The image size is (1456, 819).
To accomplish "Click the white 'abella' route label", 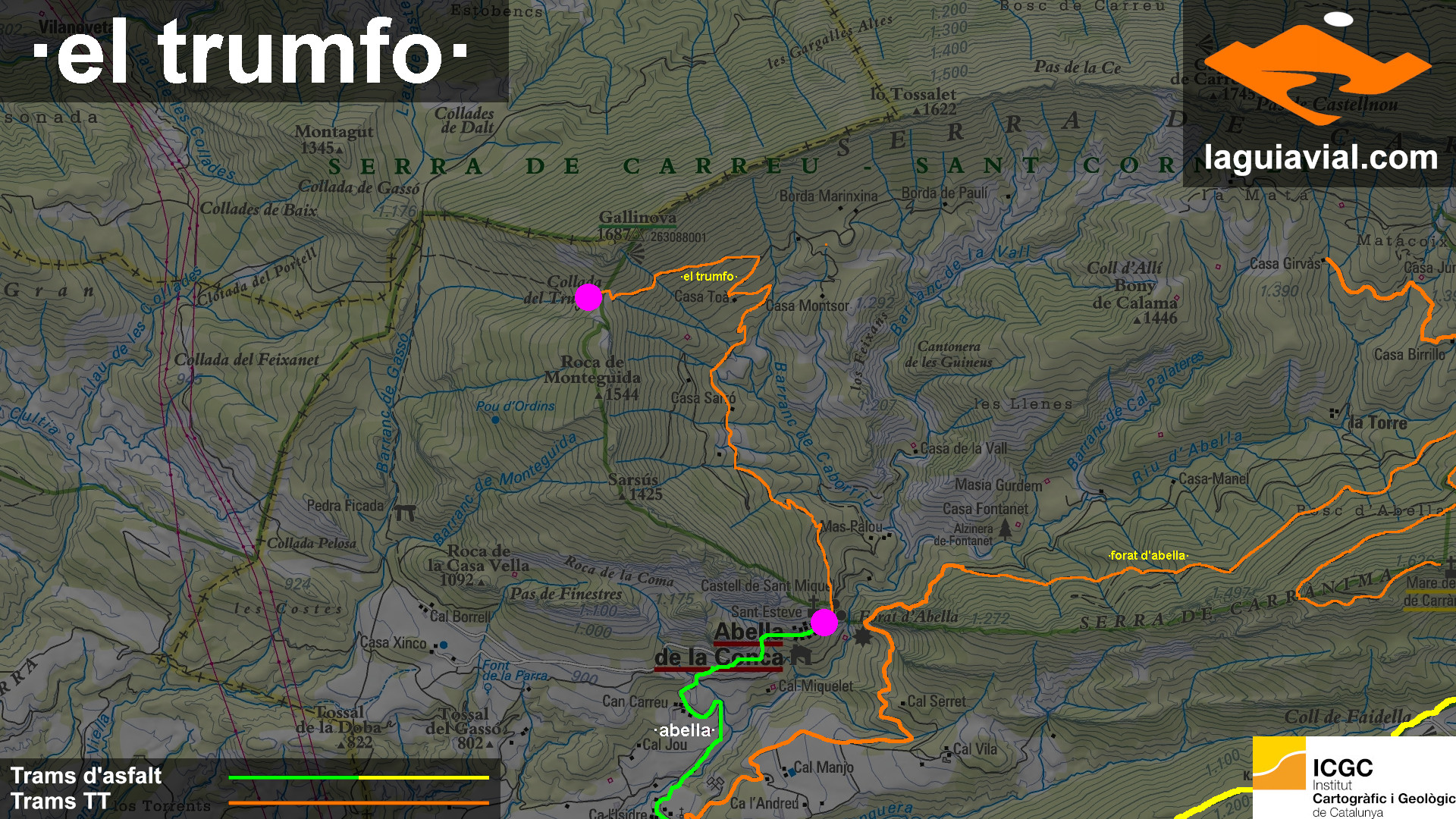I will pos(685,730).
